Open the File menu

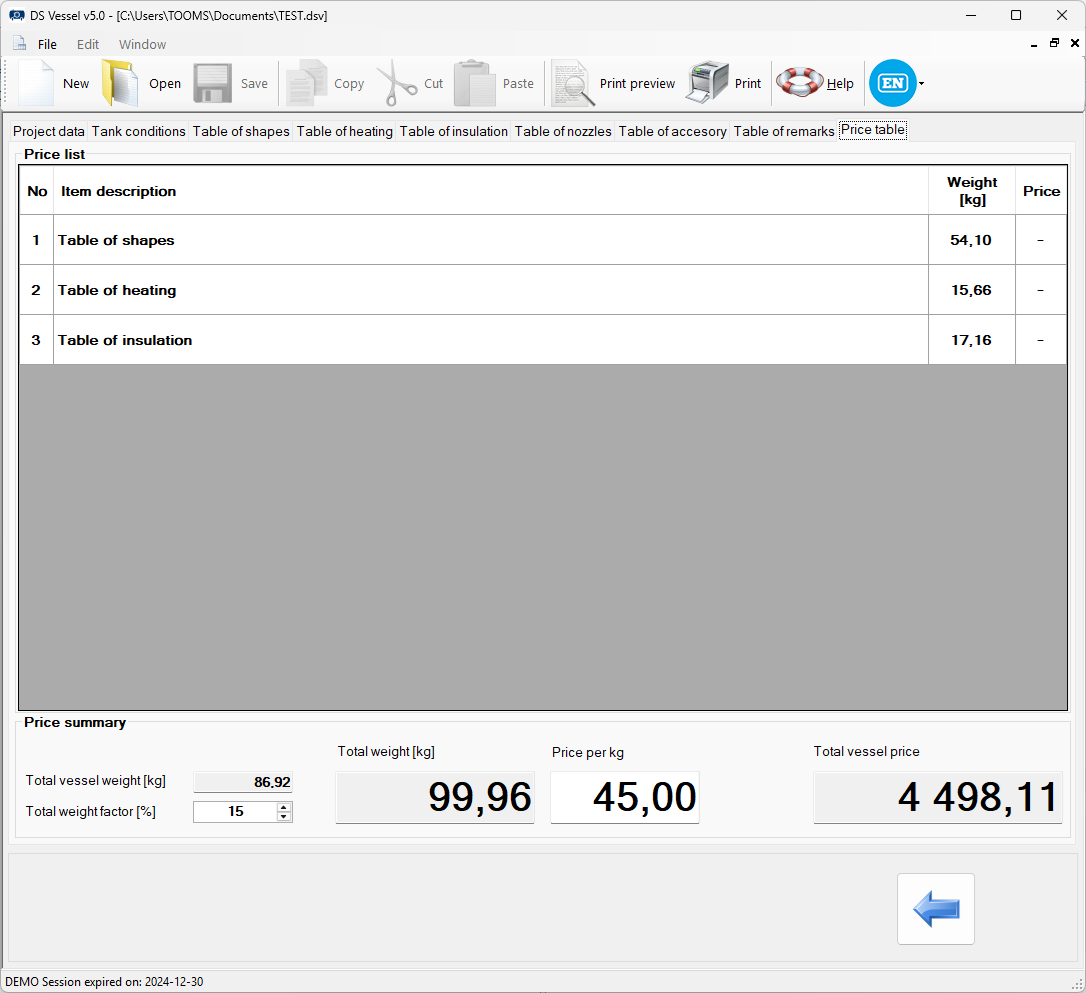tap(47, 44)
